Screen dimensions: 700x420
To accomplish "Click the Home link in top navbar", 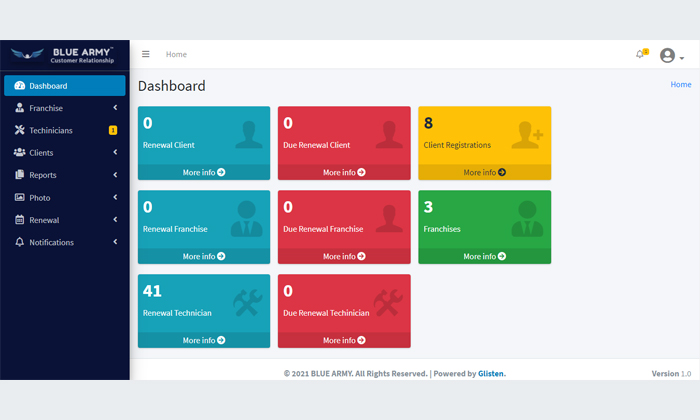I will pyautogui.click(x=176, y=54).
